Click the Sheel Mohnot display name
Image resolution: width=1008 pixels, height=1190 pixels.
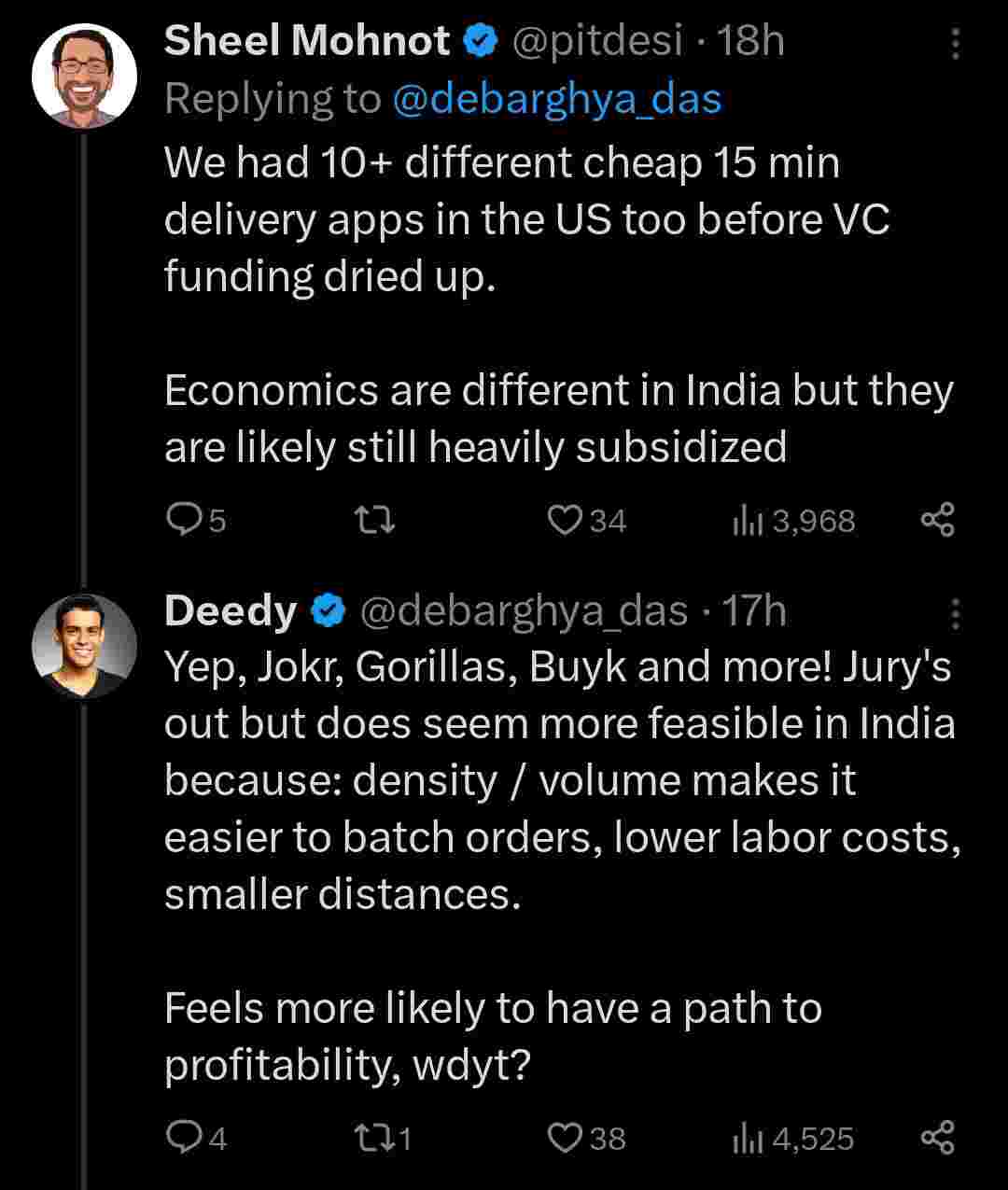pyautogui.click(x=308, y=42)
